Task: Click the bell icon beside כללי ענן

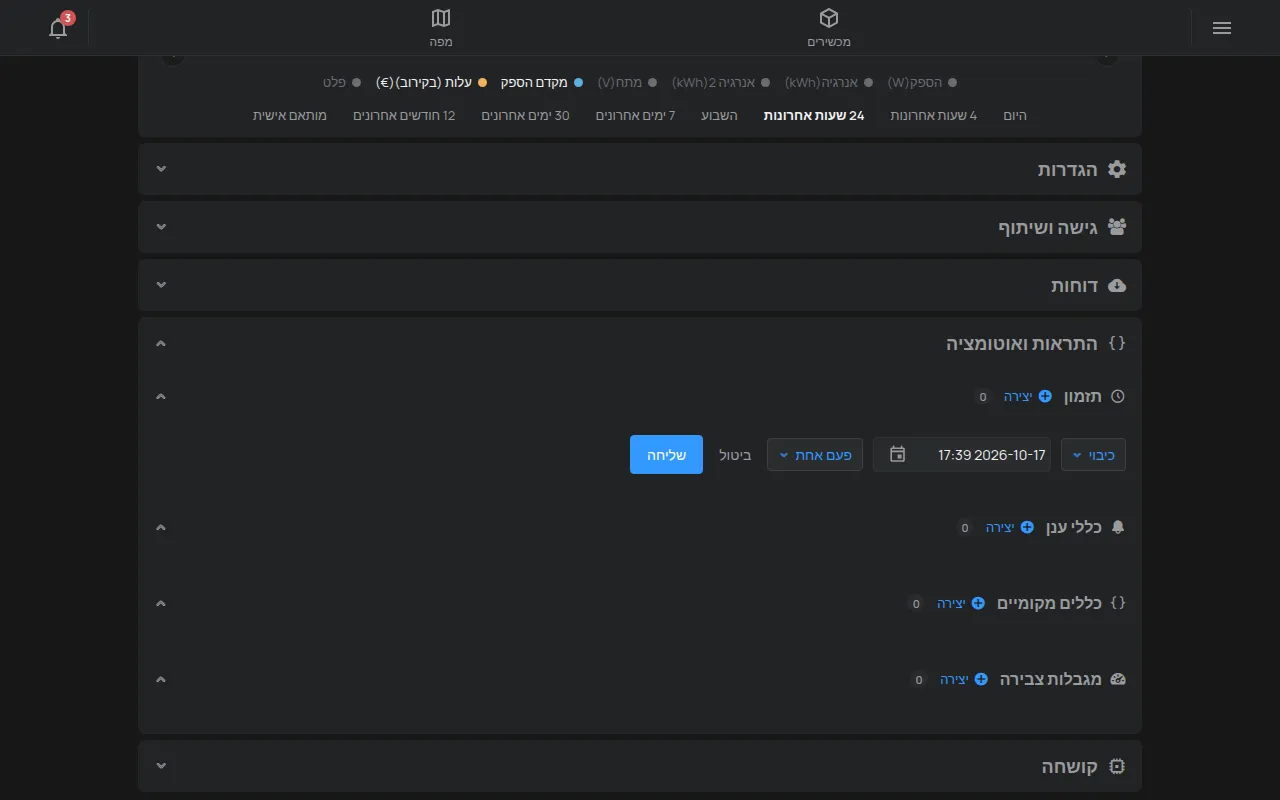Action: point(1118,527)
